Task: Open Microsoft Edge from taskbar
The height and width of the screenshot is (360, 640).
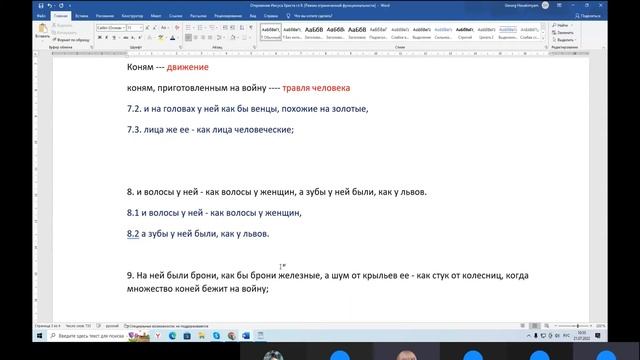Action: (x=172, y=336)
